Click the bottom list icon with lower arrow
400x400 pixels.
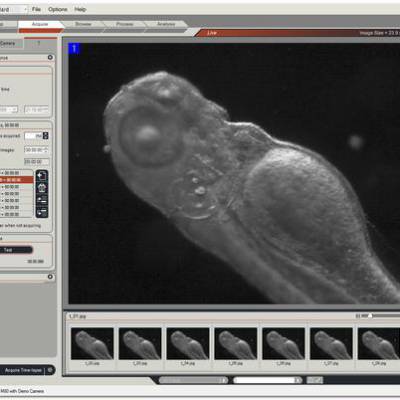42,212
